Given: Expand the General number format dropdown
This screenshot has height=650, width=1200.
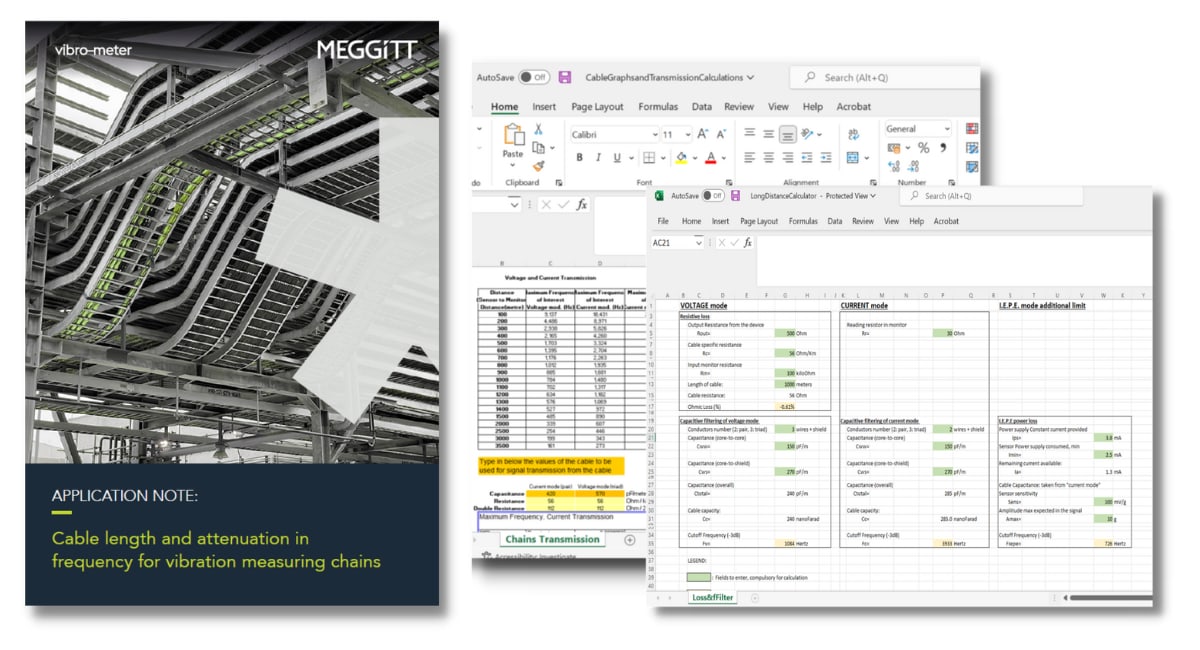Looking at the screenshot, I should tap(946, 129).
